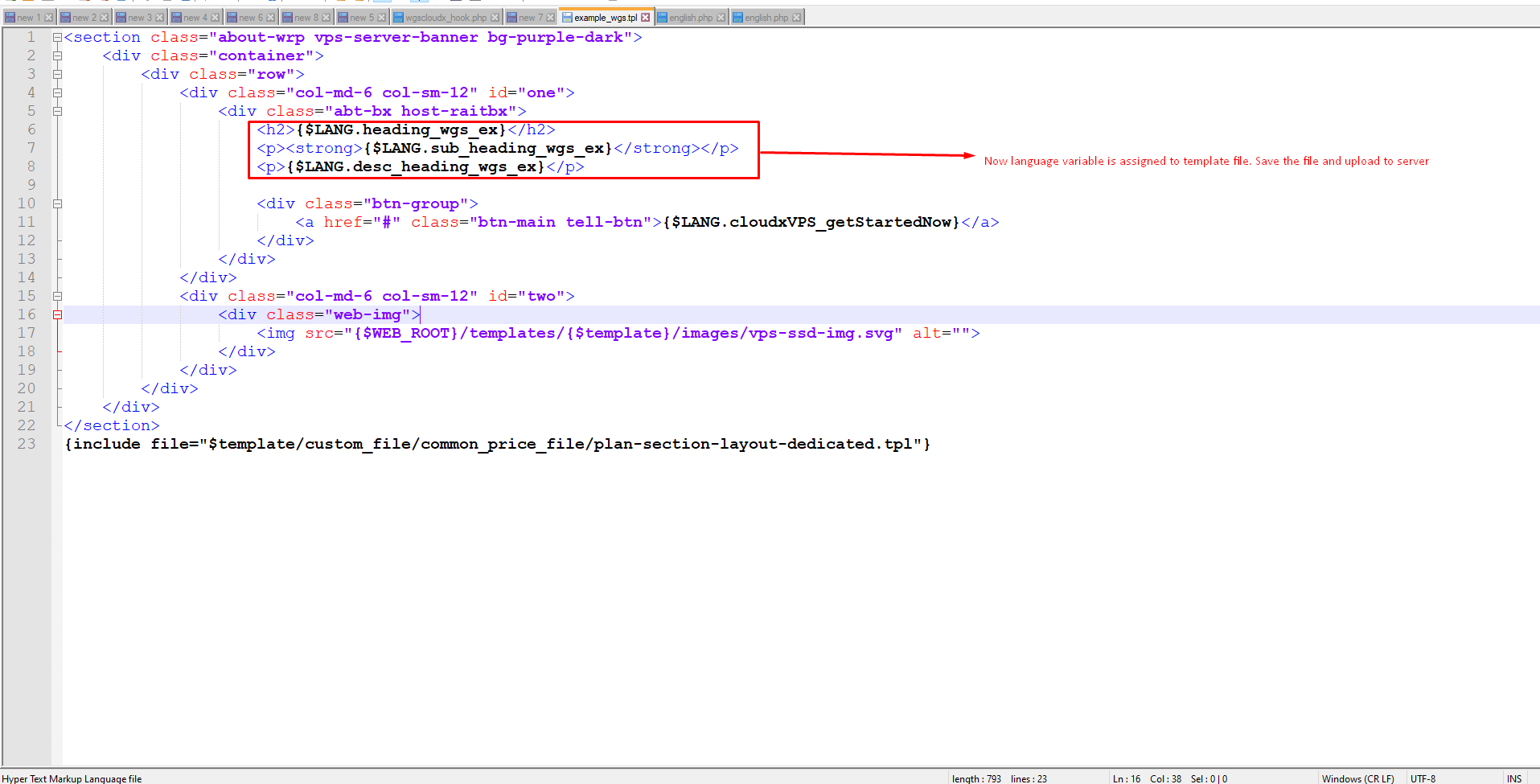The image size is (1540, 784).
Task: Click UTF-8 encoding in status bar
Action: [1423, 778]
